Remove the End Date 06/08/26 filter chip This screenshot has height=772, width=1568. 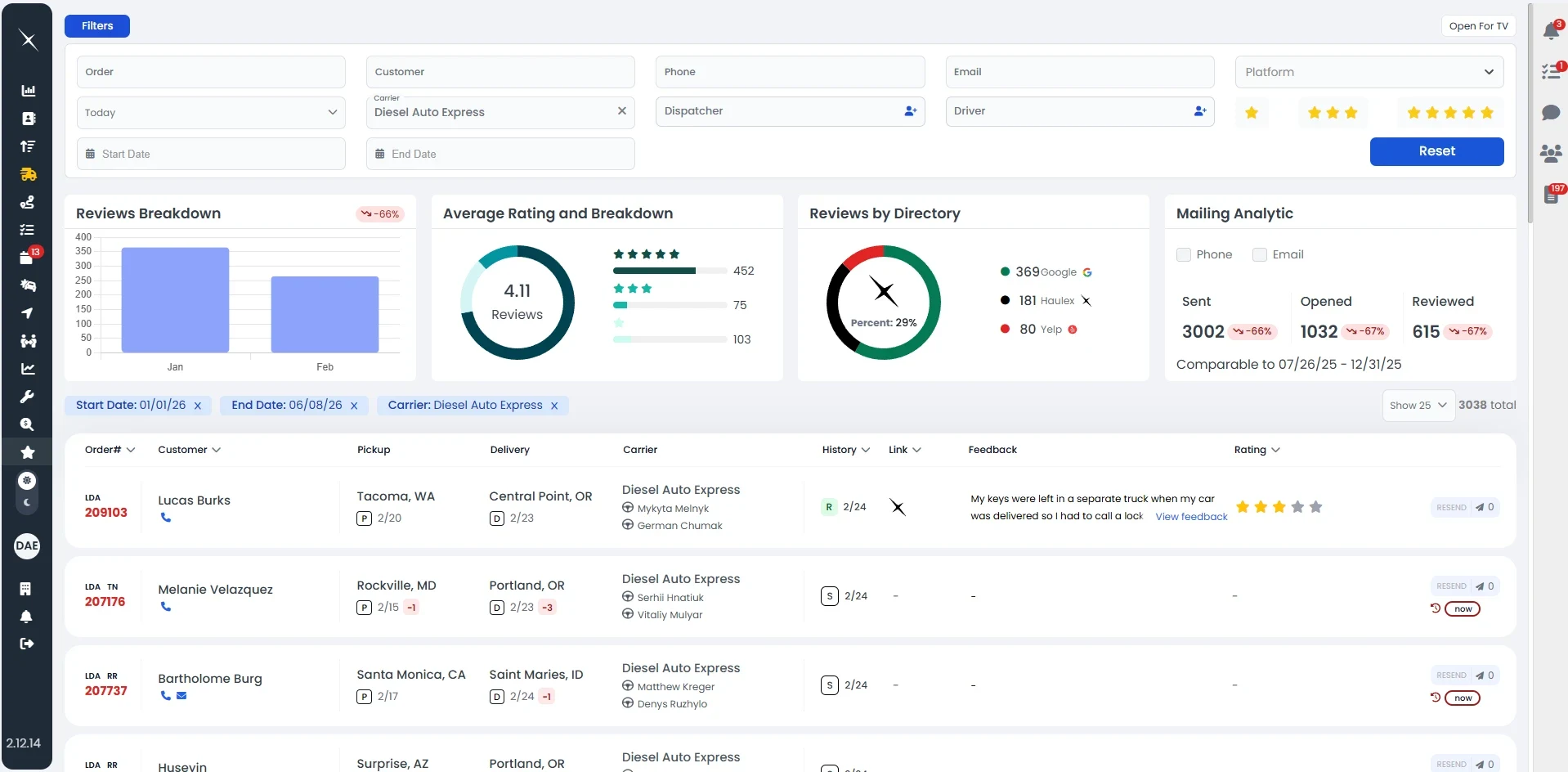(354, 406)
